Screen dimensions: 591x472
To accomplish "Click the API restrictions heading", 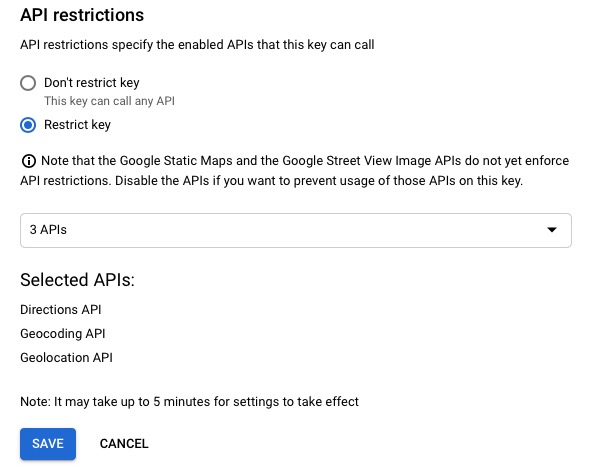I will tap(82, 15).
